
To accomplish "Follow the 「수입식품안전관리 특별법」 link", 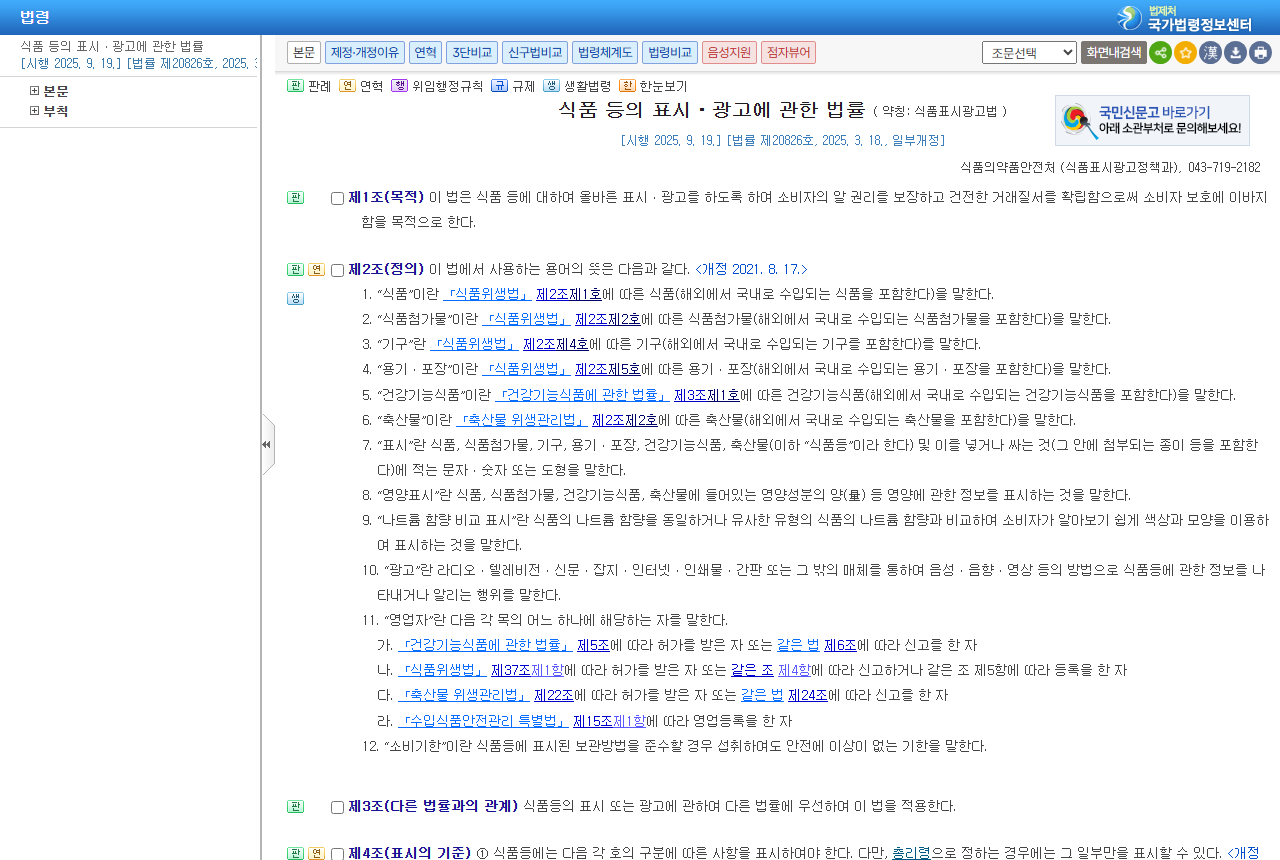I will 482,721.
